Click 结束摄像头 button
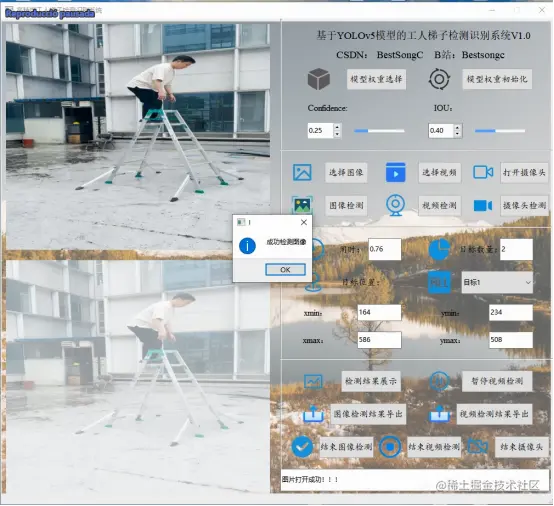 tap(521, 447)
